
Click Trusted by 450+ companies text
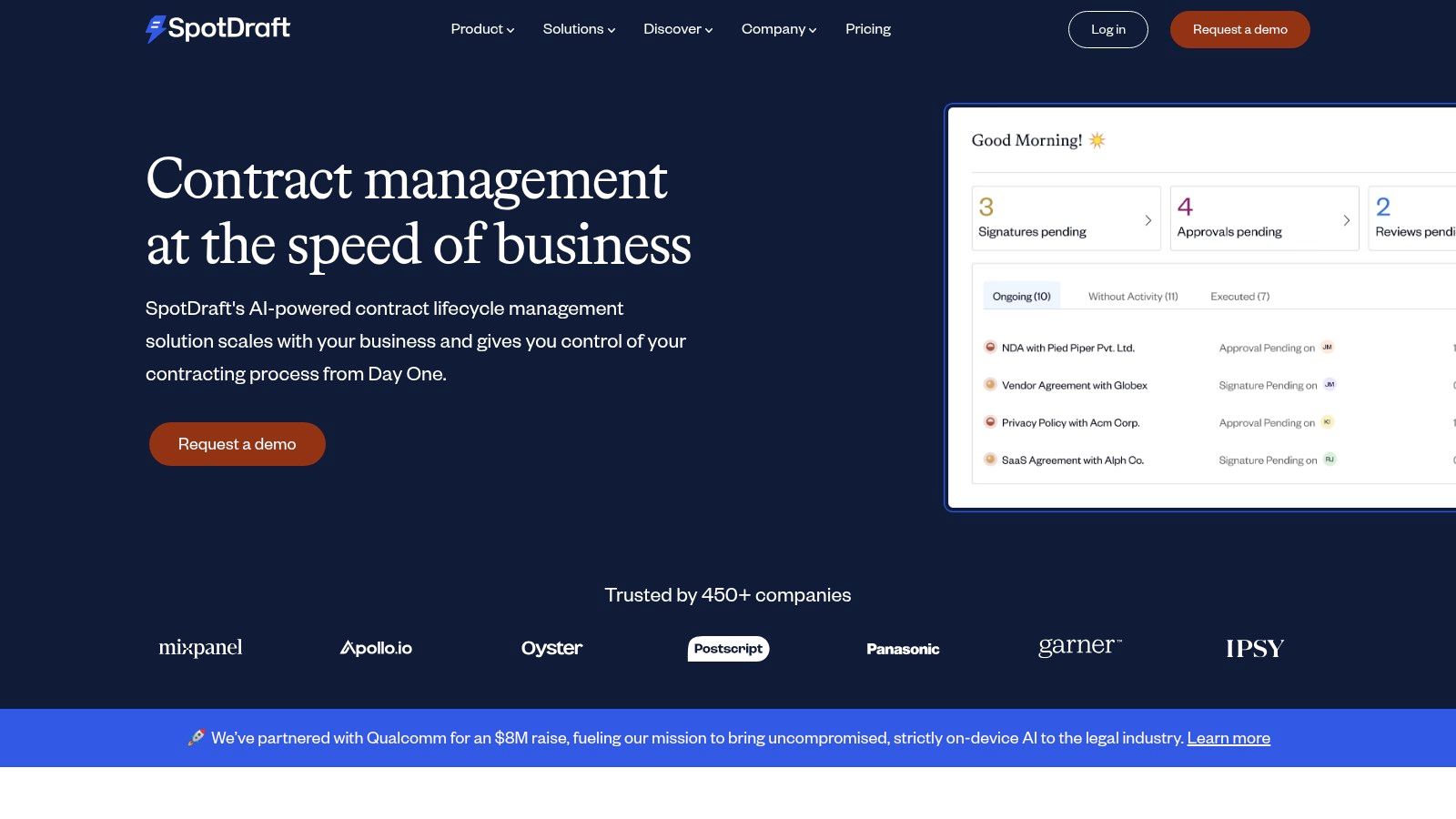(x=728, y=595)
